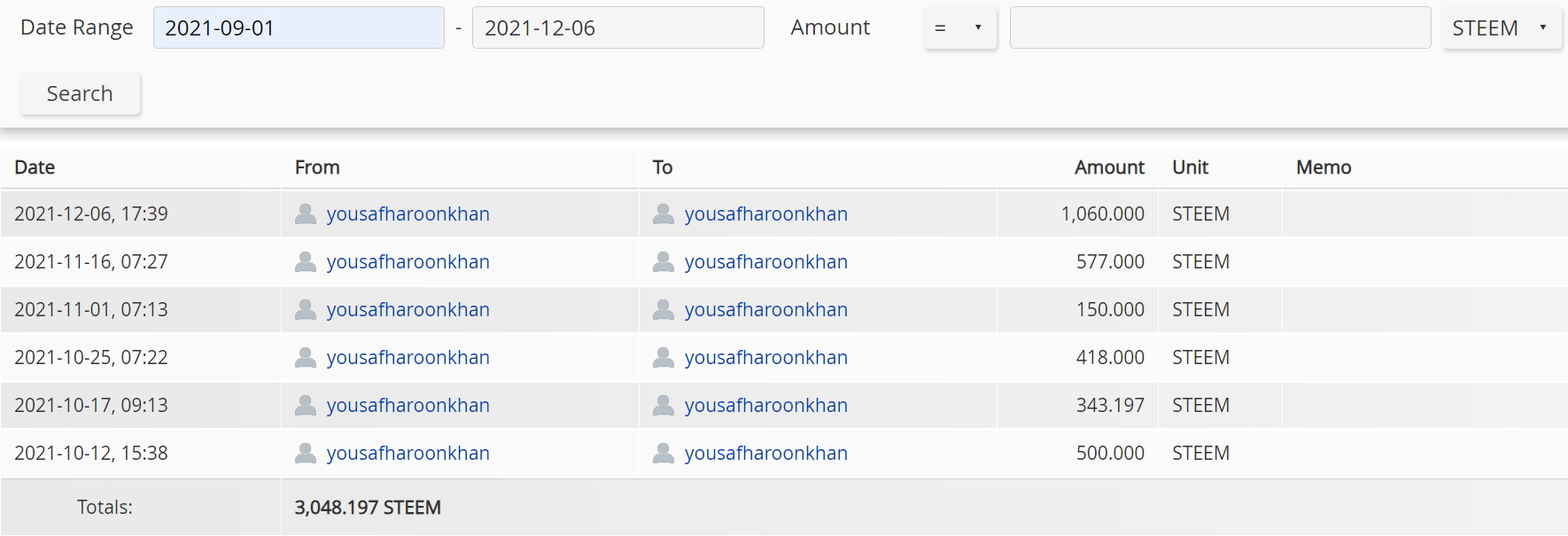Open the amount comparison operator dropdown
Screen dimensions: 1568x536
point(960,27)
